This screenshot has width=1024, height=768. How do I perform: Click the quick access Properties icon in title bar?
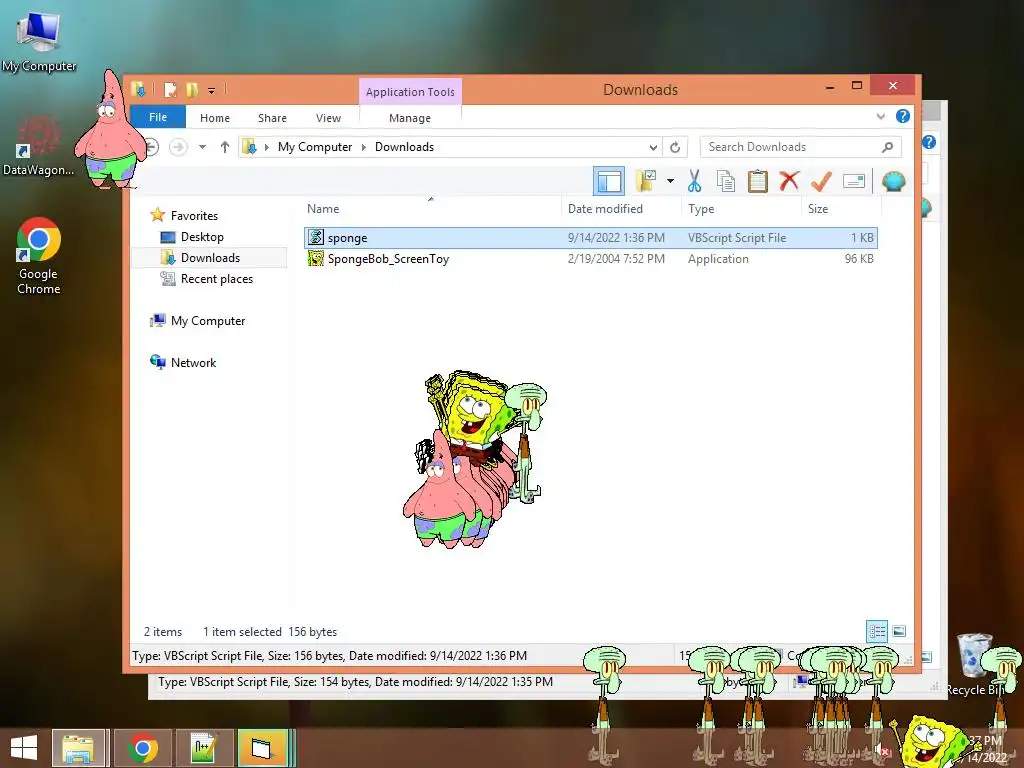(x=170, y=89)
